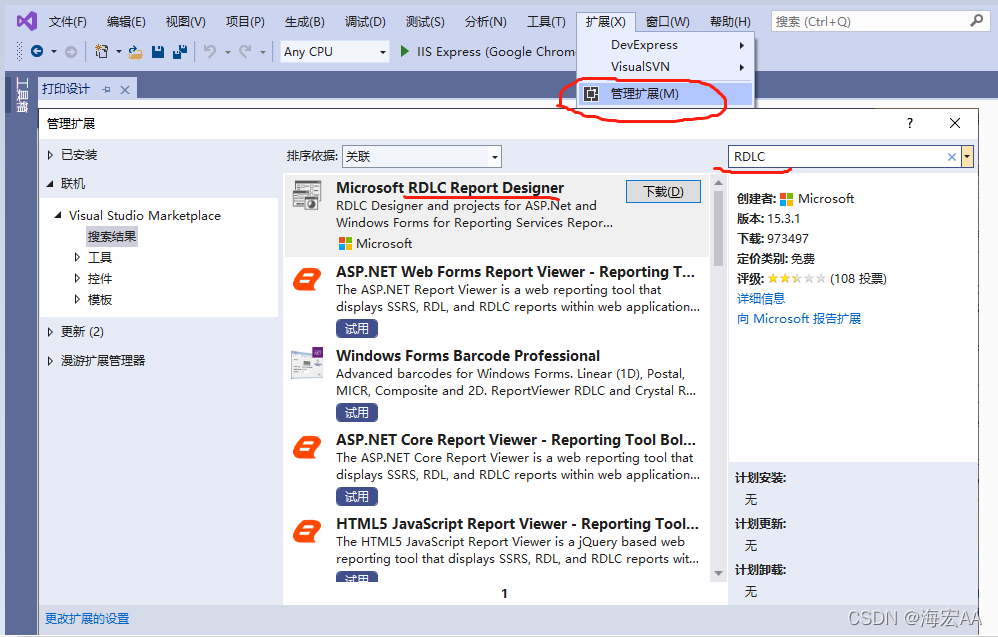Open the 工具箱 side panel tab
Image resolution: width=998 pixels, height=637 pixels.
coord(22,94)
